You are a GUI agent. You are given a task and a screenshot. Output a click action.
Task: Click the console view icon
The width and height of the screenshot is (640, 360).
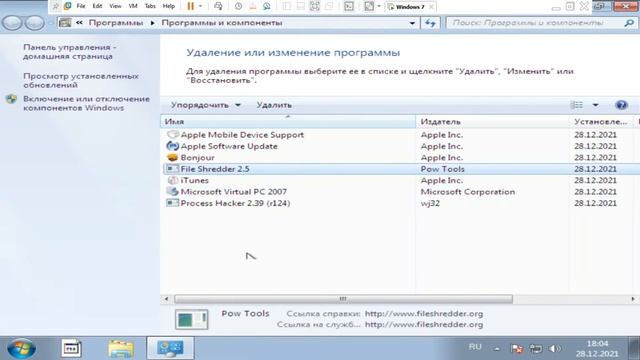349,6
